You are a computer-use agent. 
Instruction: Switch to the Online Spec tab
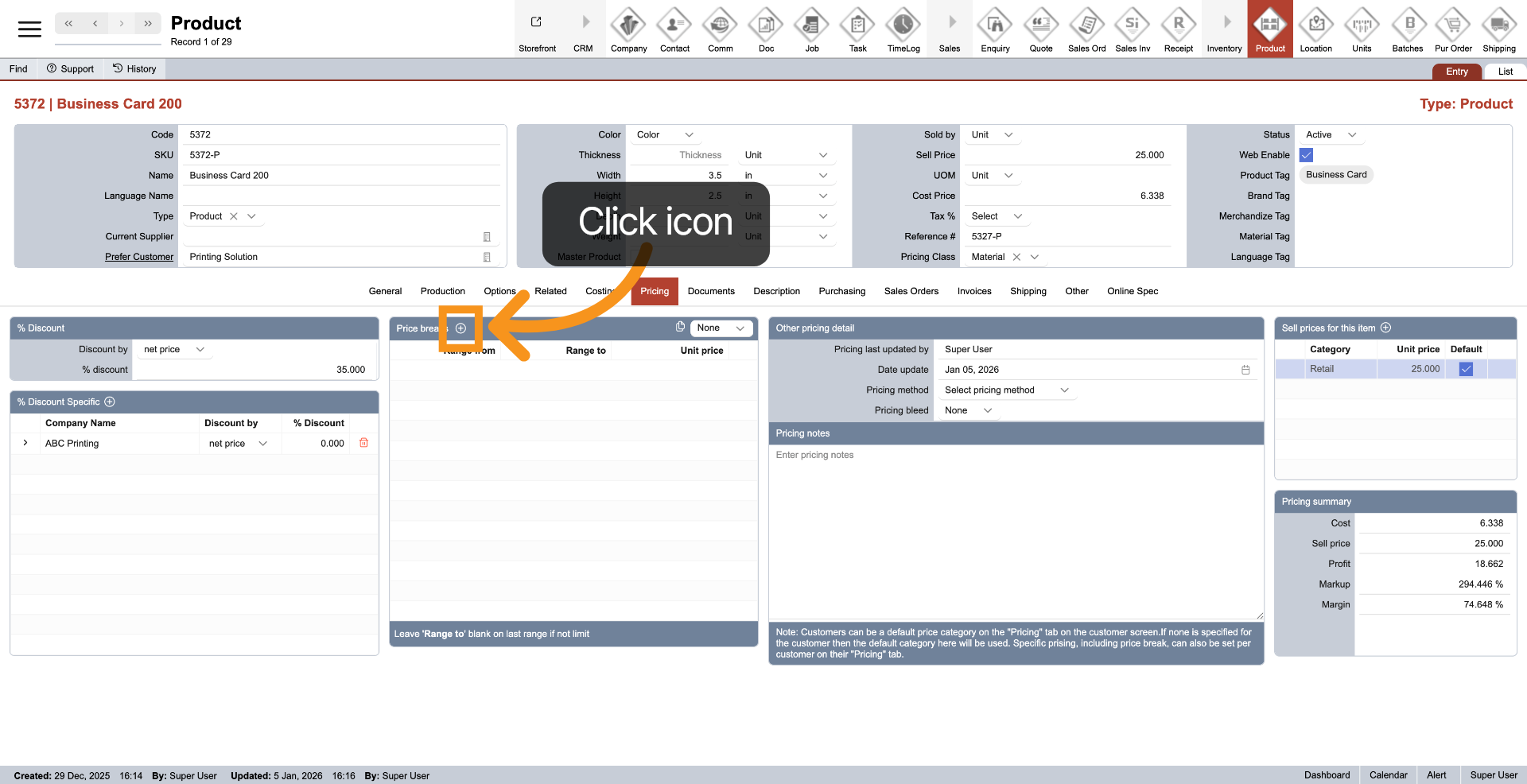pyautogui.click(x=1132, y=291)
